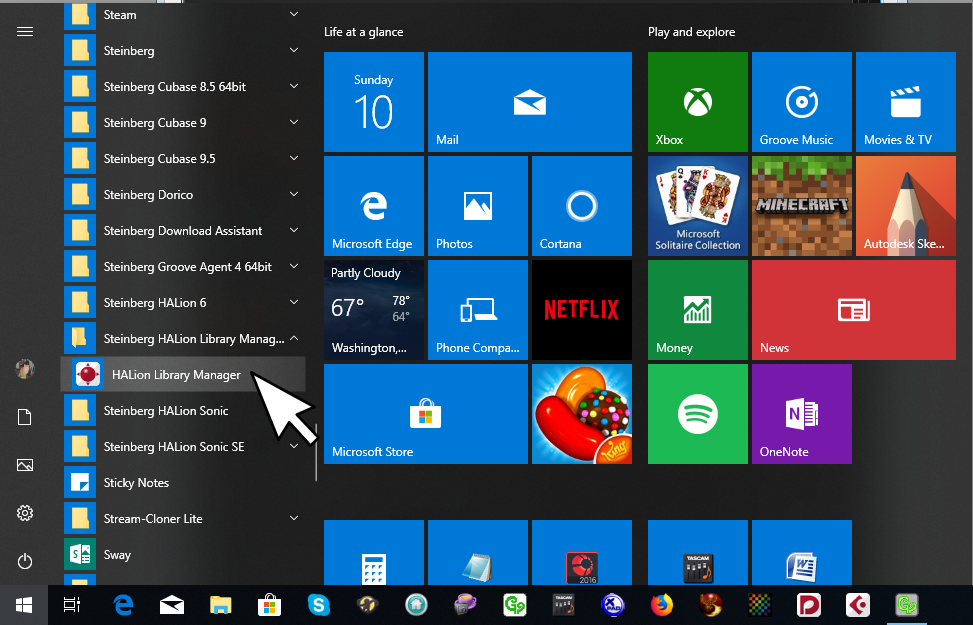Open Sticky Notes app
The height and width of the screenshot is (625, 973).
(x=183, y=482)
